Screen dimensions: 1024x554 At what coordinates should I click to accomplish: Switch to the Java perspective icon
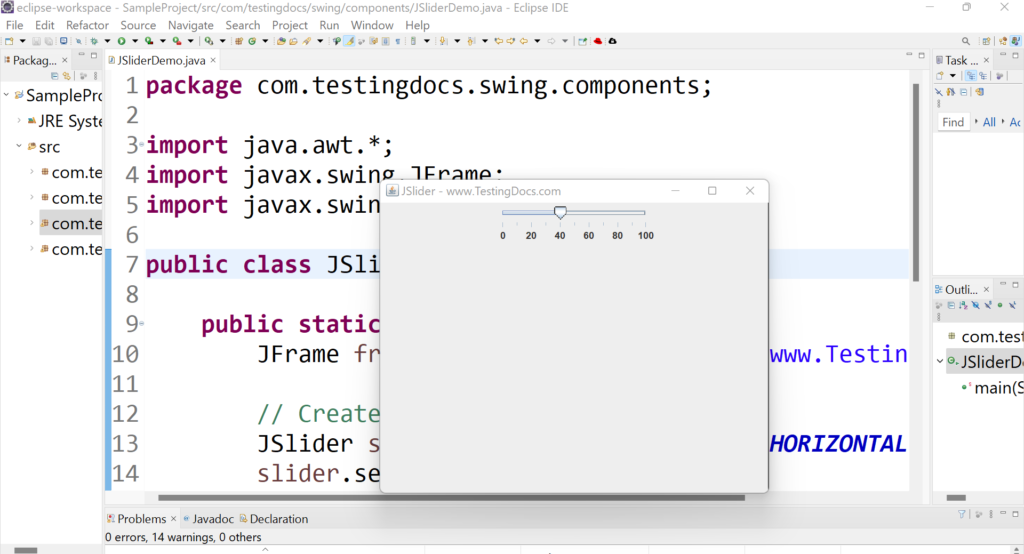pyautogui.click(x=1016, y=41)
